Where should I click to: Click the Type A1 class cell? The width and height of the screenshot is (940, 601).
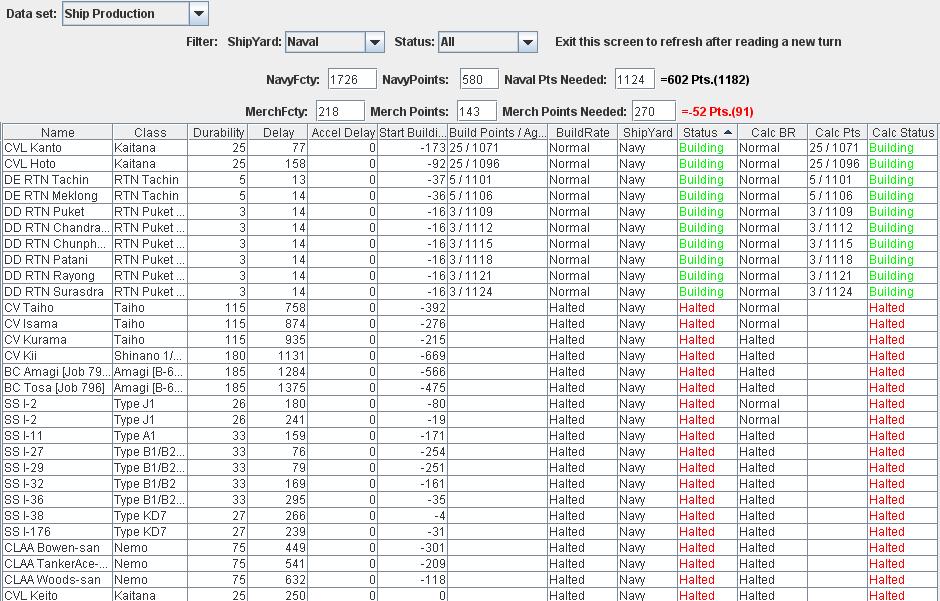150,436
